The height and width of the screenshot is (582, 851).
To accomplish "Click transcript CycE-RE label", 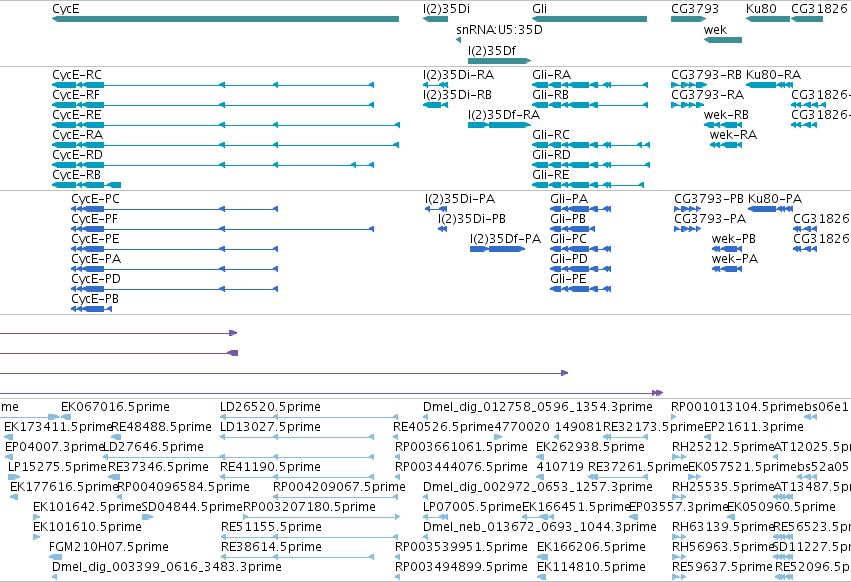I will click(77, 115).
